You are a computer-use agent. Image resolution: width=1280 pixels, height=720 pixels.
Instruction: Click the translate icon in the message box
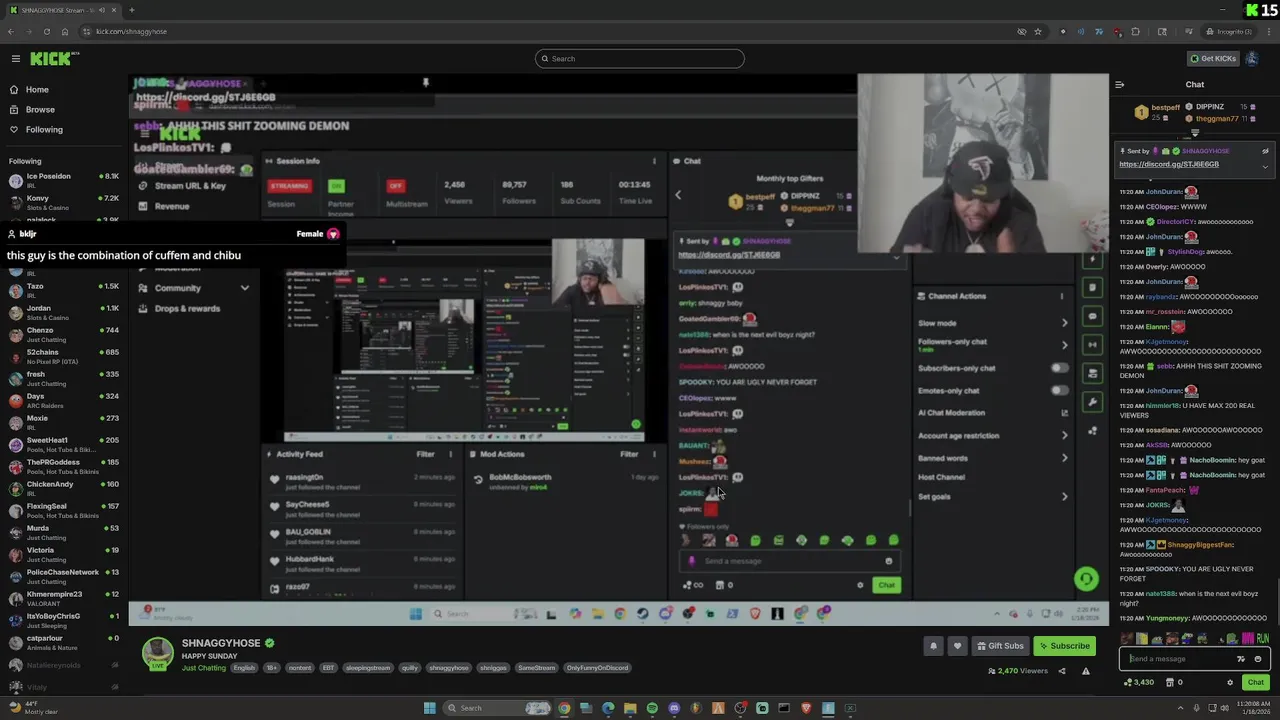[1241, 659]
